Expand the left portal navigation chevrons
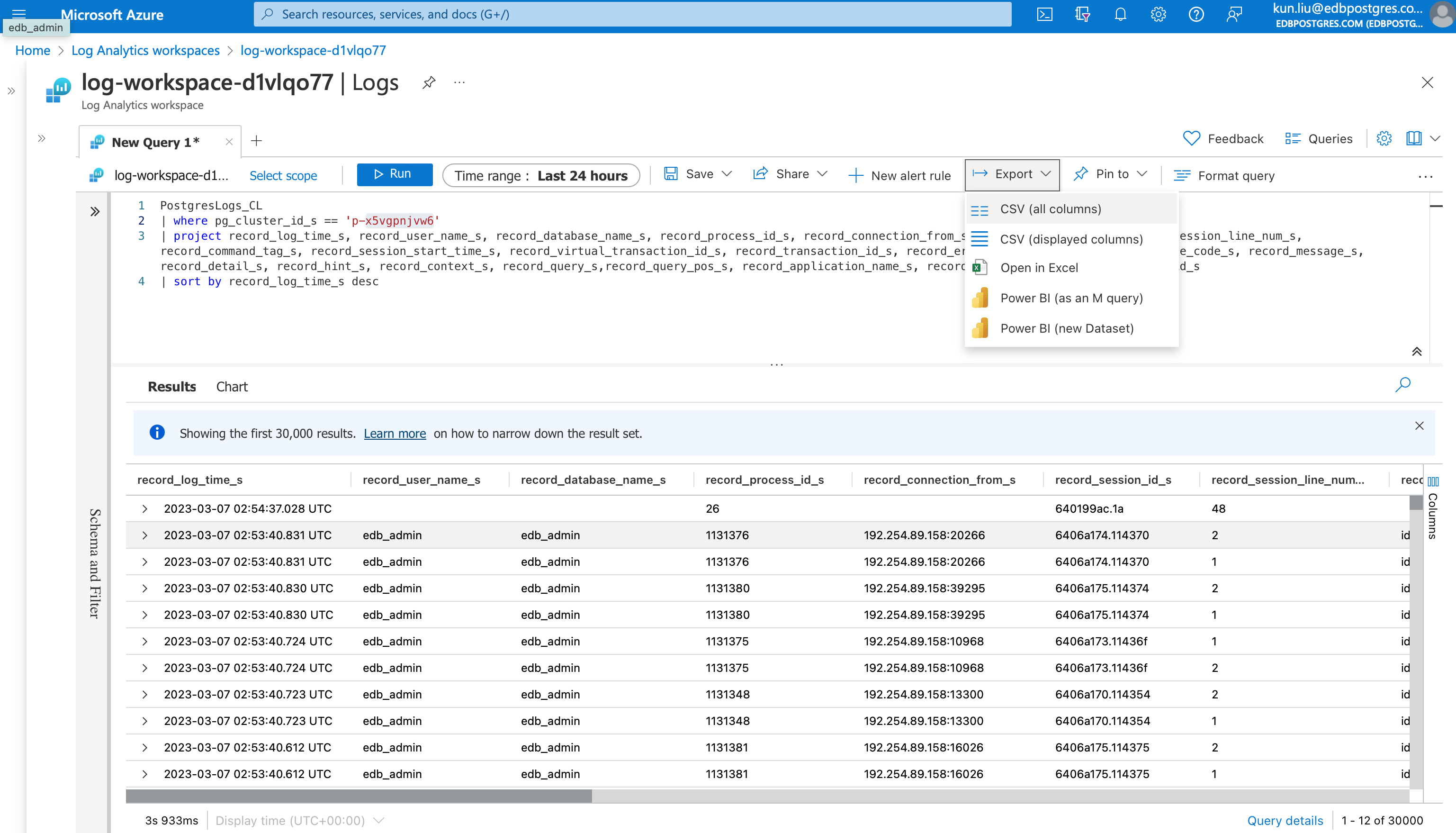 (x=11, y=91)
